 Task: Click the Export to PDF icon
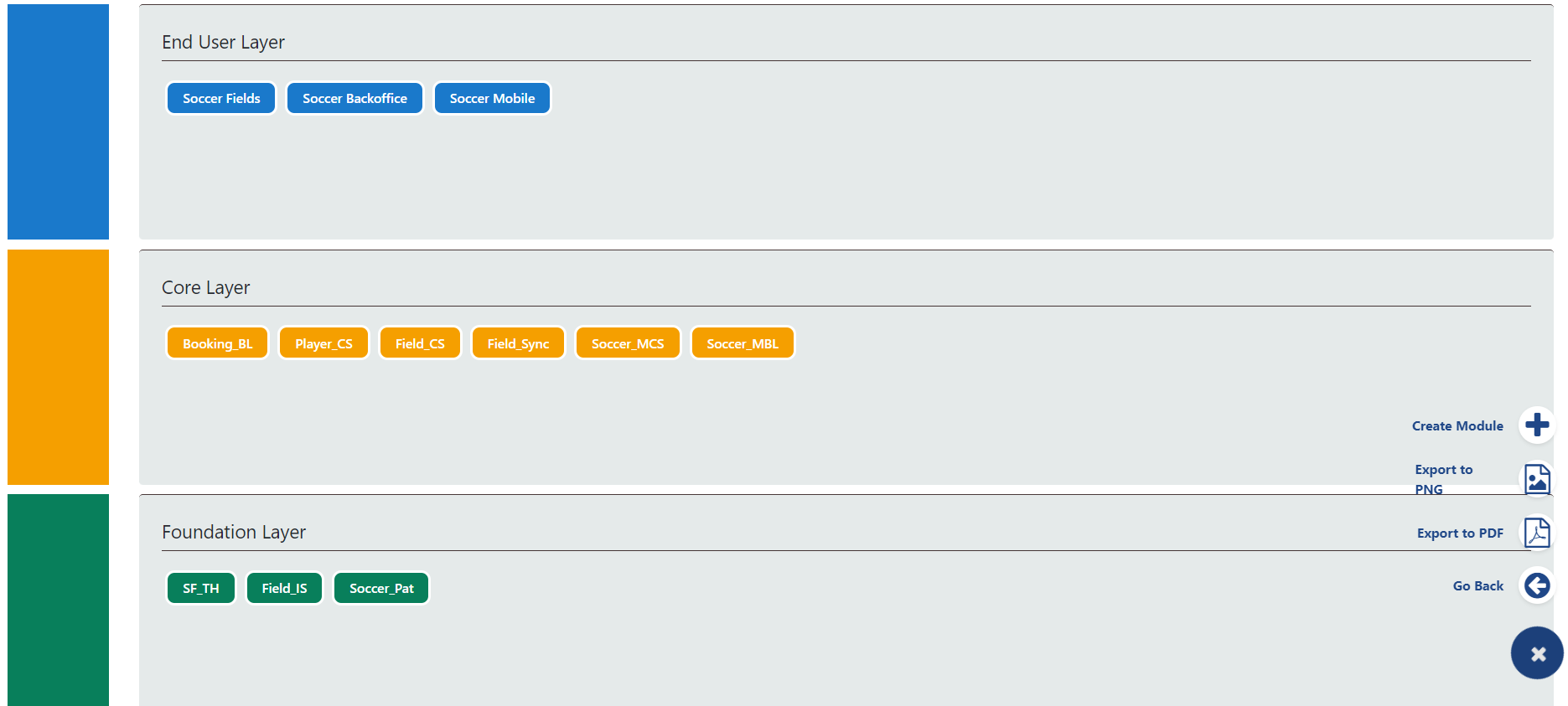(x=1537, y=533)
